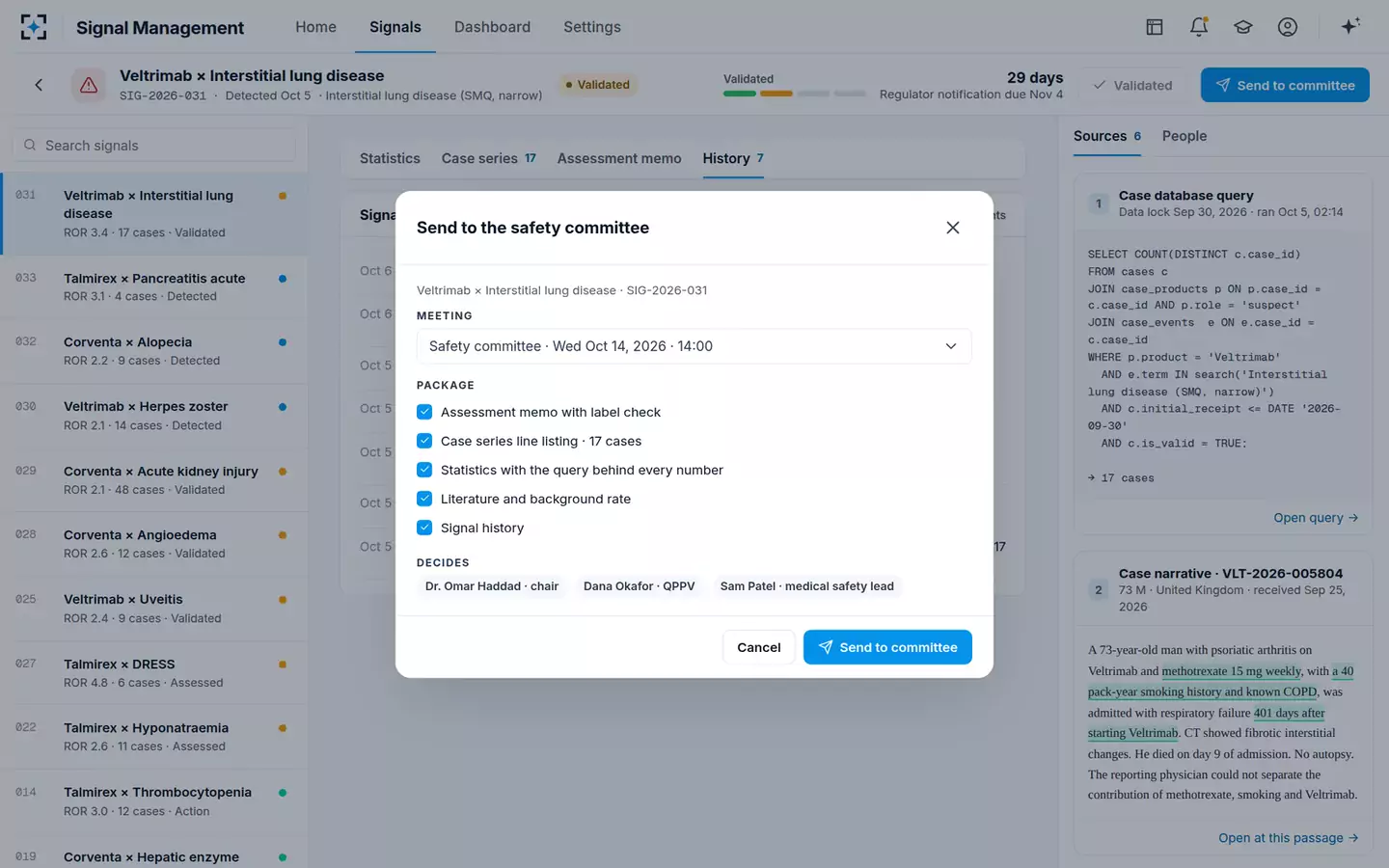Select Talmirex × Pancreatitis acute signal

154,287
